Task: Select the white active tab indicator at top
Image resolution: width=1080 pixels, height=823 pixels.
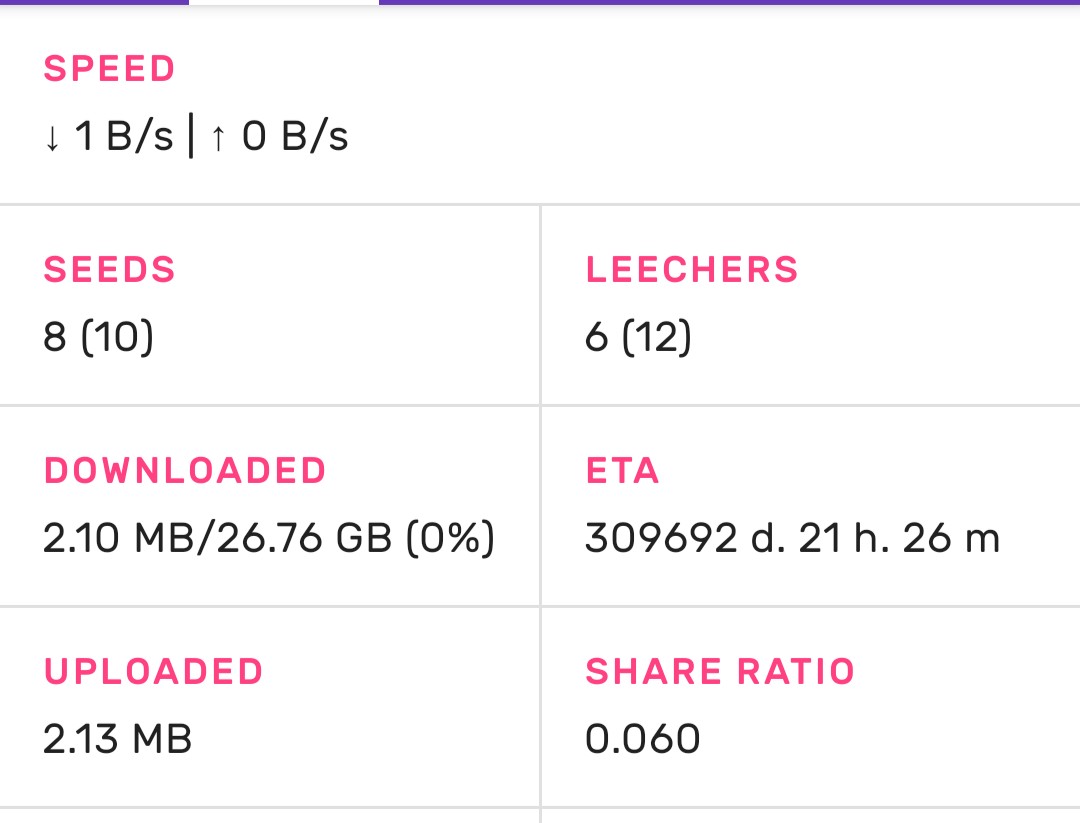Action: [x=284, y=3]
